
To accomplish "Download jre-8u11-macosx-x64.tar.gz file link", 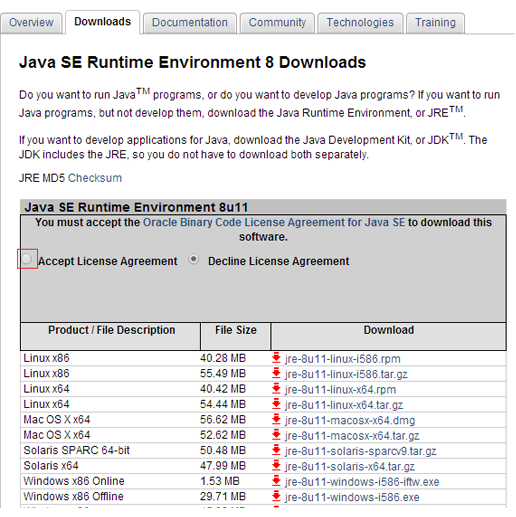I will [352, 436].
